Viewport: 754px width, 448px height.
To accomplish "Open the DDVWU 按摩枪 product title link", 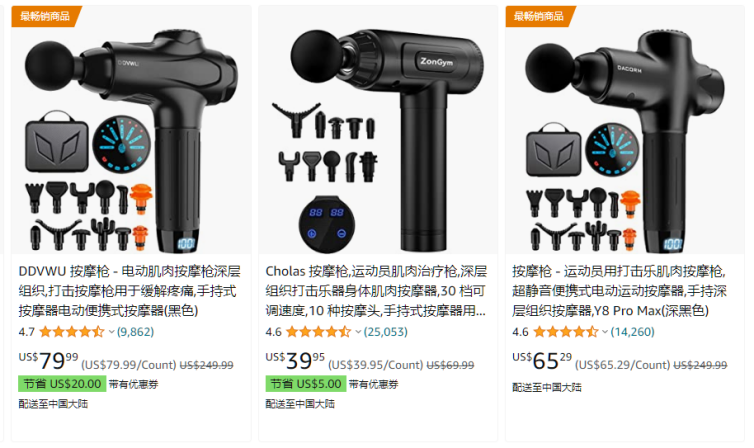I will (x=129, y=291).
